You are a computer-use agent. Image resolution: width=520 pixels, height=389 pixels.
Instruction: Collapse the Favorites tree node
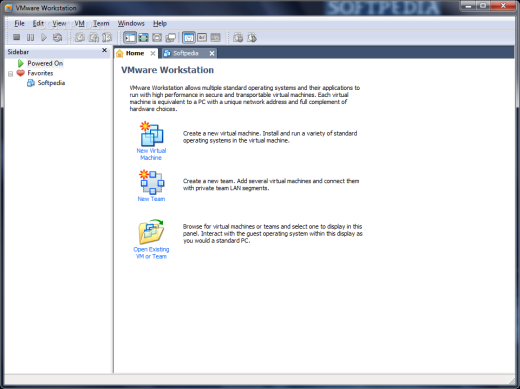10,74
